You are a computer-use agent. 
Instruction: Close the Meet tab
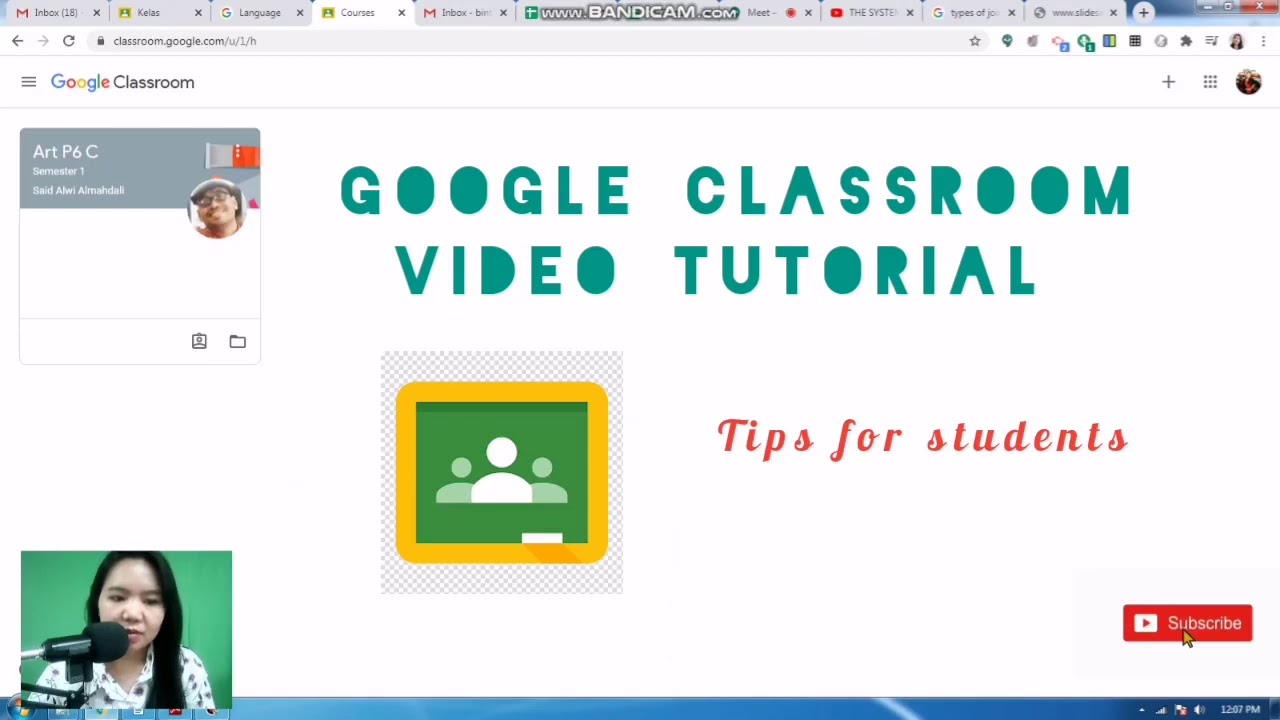(808, 13)
